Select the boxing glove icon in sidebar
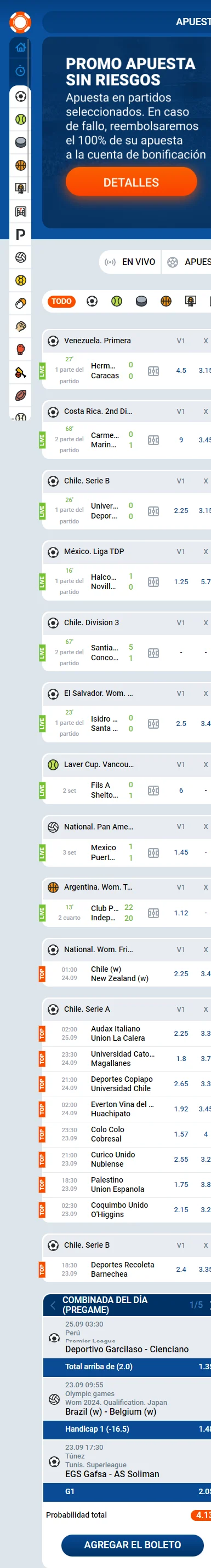The height and width of the screenshot is (1568, 211). pyautogui.click(x=21, y=349)
